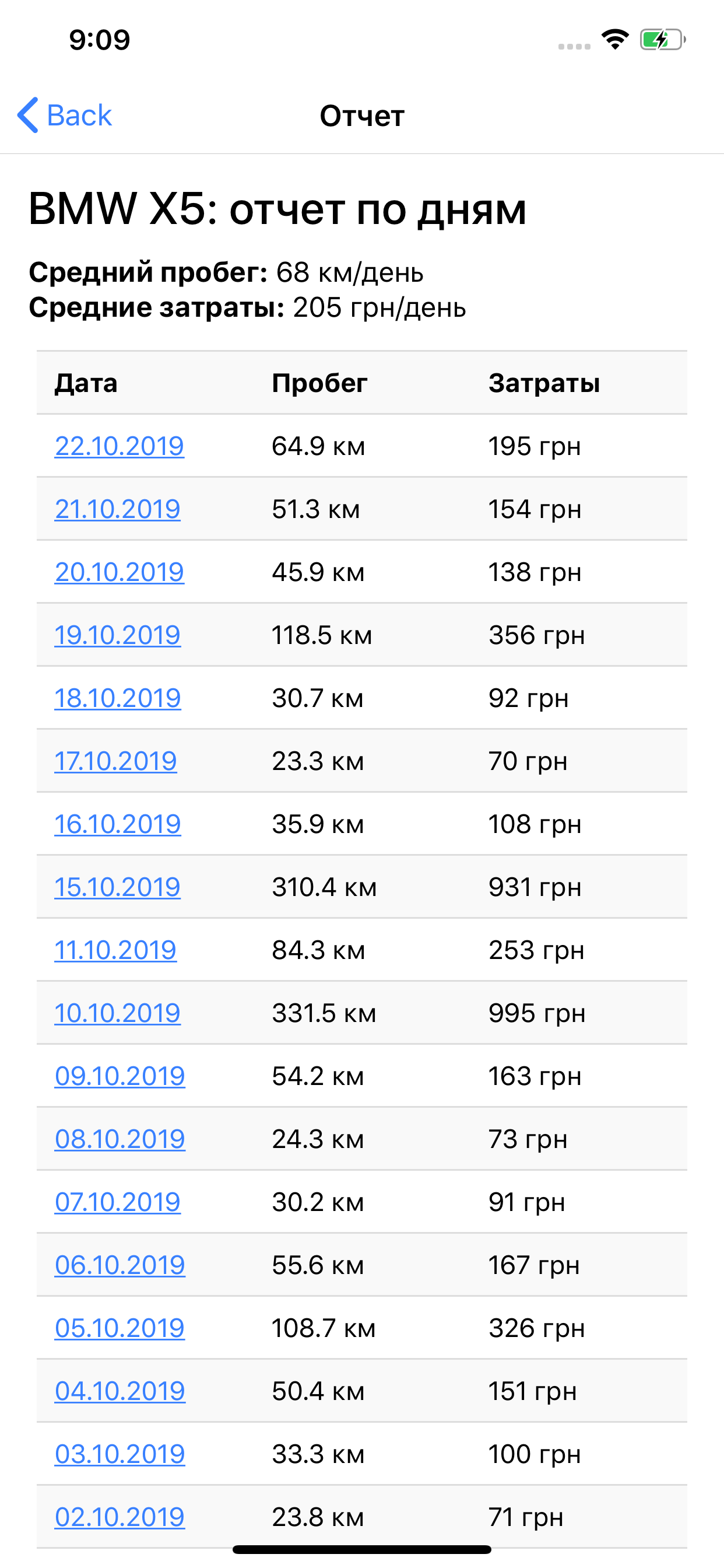
Task: Tap the Wi-Fi status icon
Action: click(x=614, y=40)
